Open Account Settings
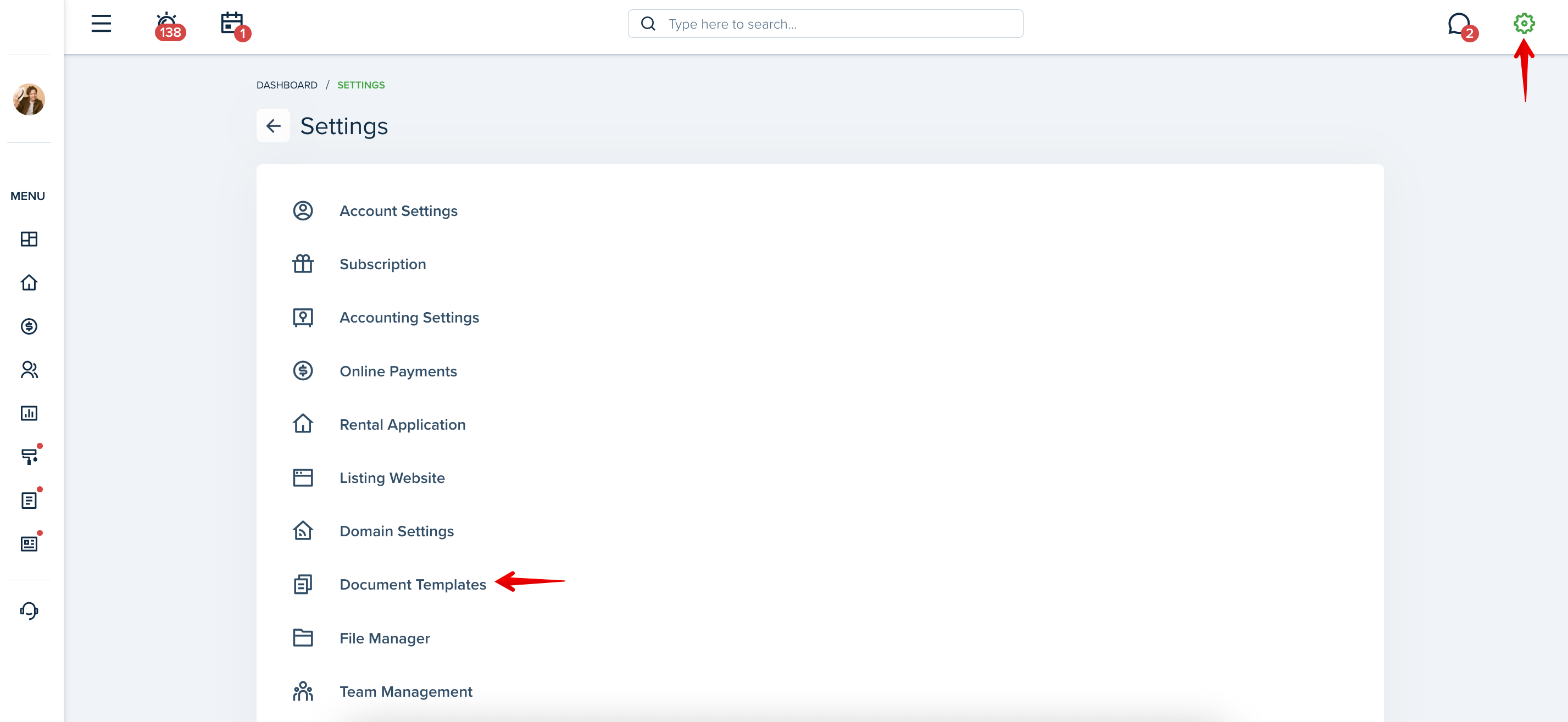Image resolution: width=1568 pixels, height=722 pixels. pos(398,210)
